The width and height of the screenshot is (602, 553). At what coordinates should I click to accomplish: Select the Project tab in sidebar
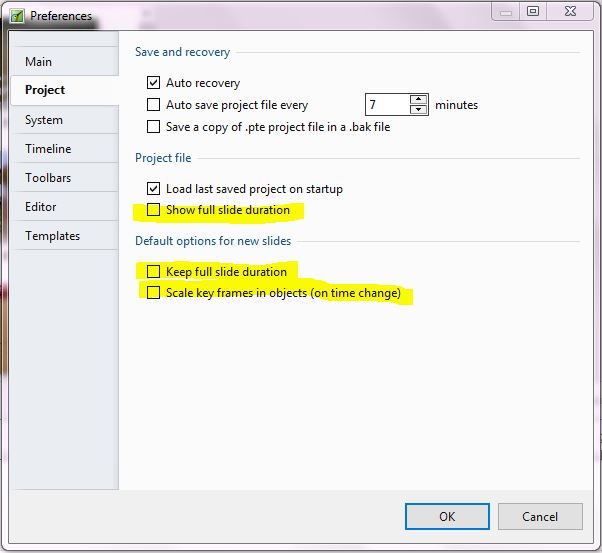pyautogui.click(x=45, y=90)
